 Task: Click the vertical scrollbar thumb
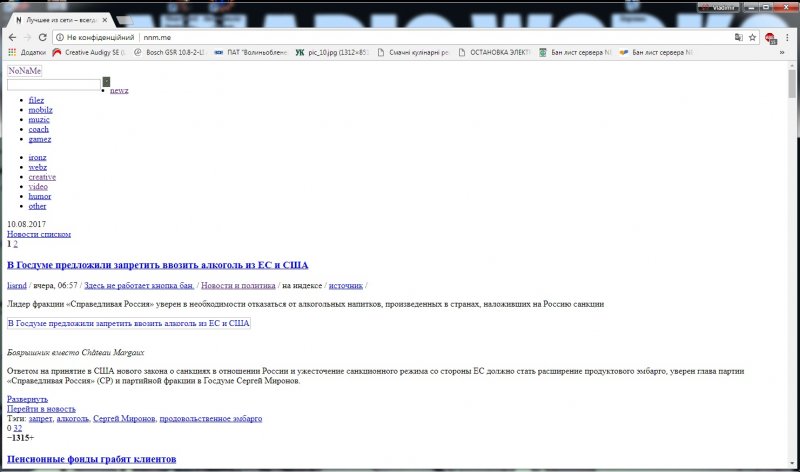(792, 84)
